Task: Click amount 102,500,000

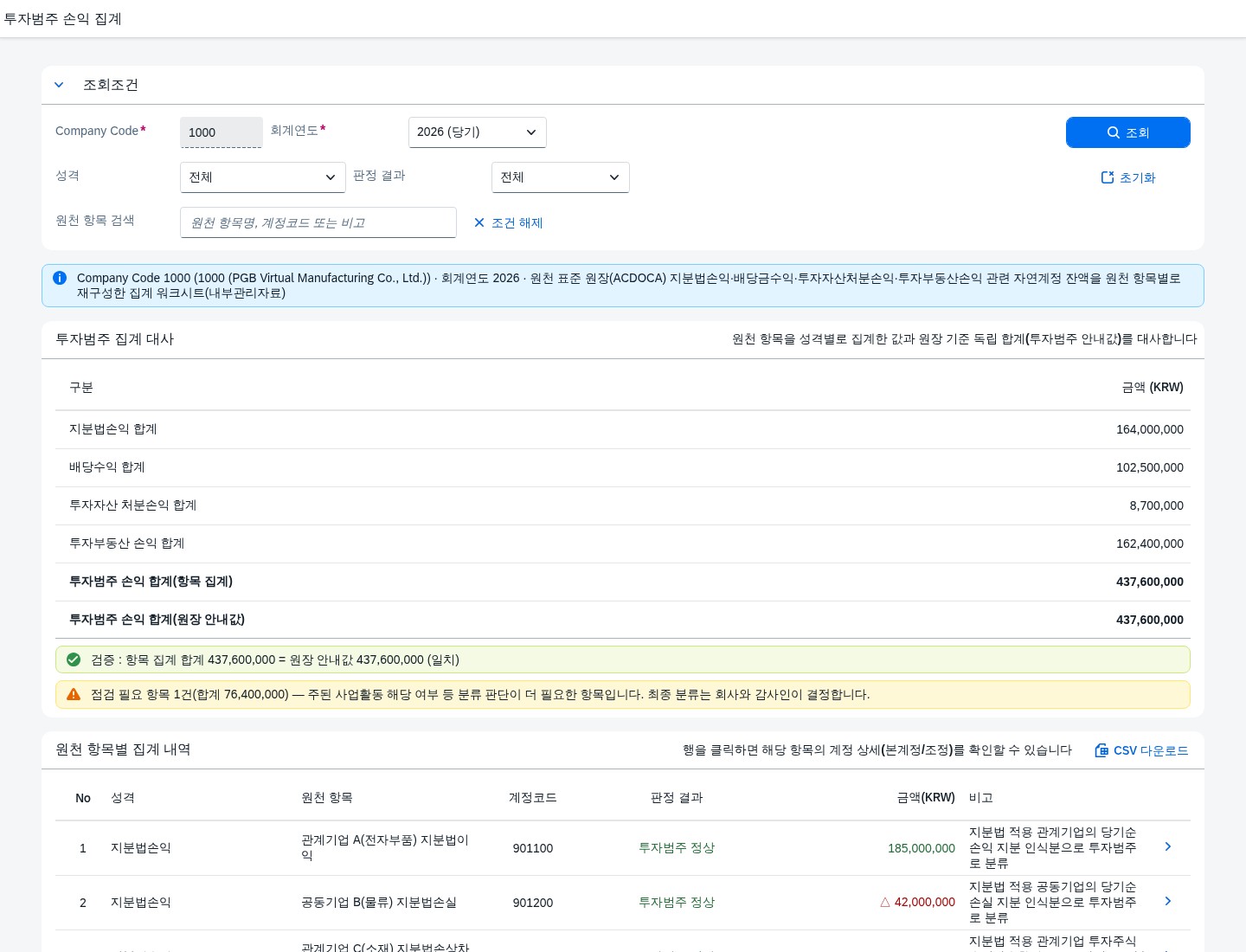Action: [1149, 467]
